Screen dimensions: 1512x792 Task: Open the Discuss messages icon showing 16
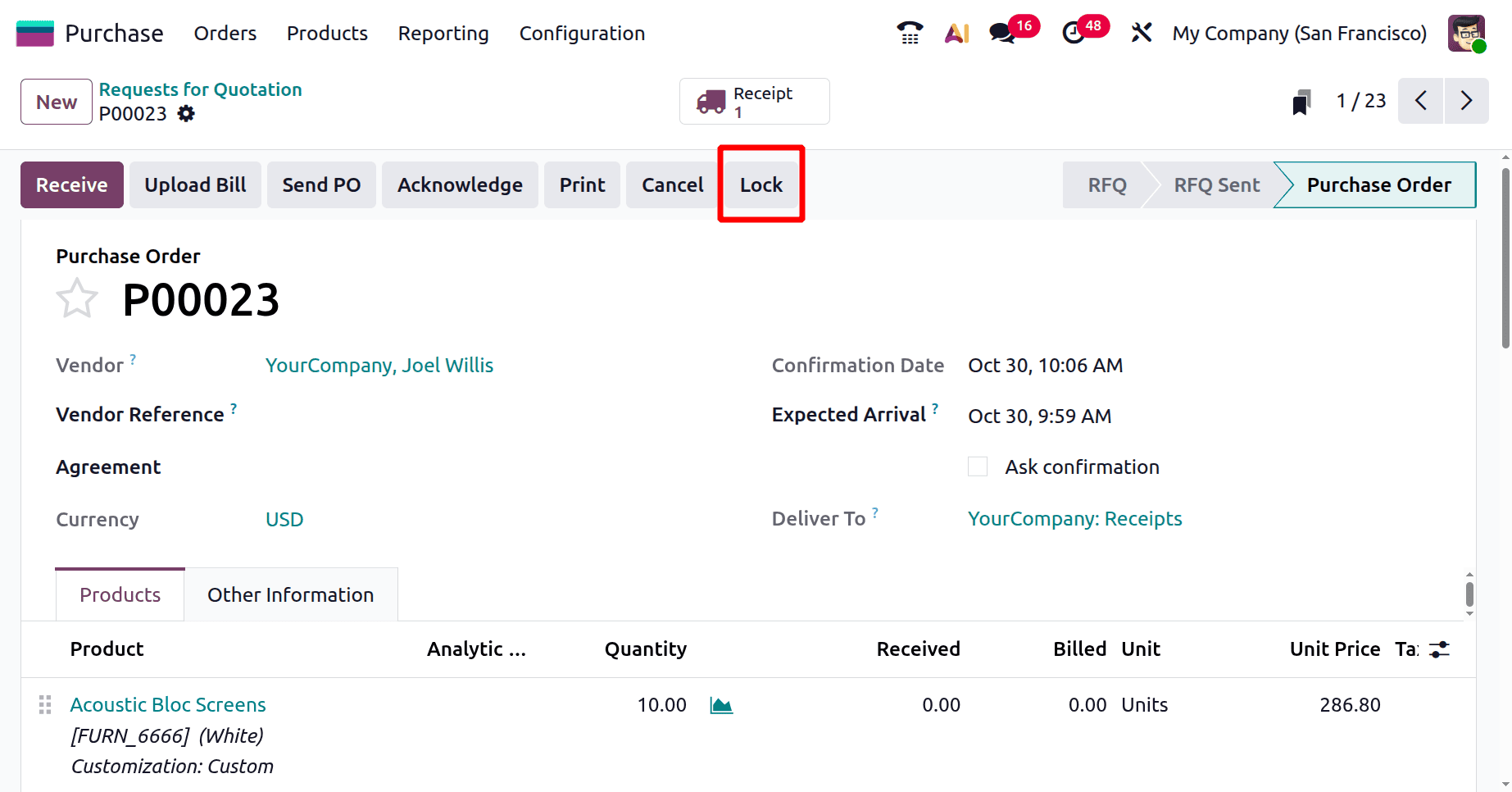point(1001,34)
